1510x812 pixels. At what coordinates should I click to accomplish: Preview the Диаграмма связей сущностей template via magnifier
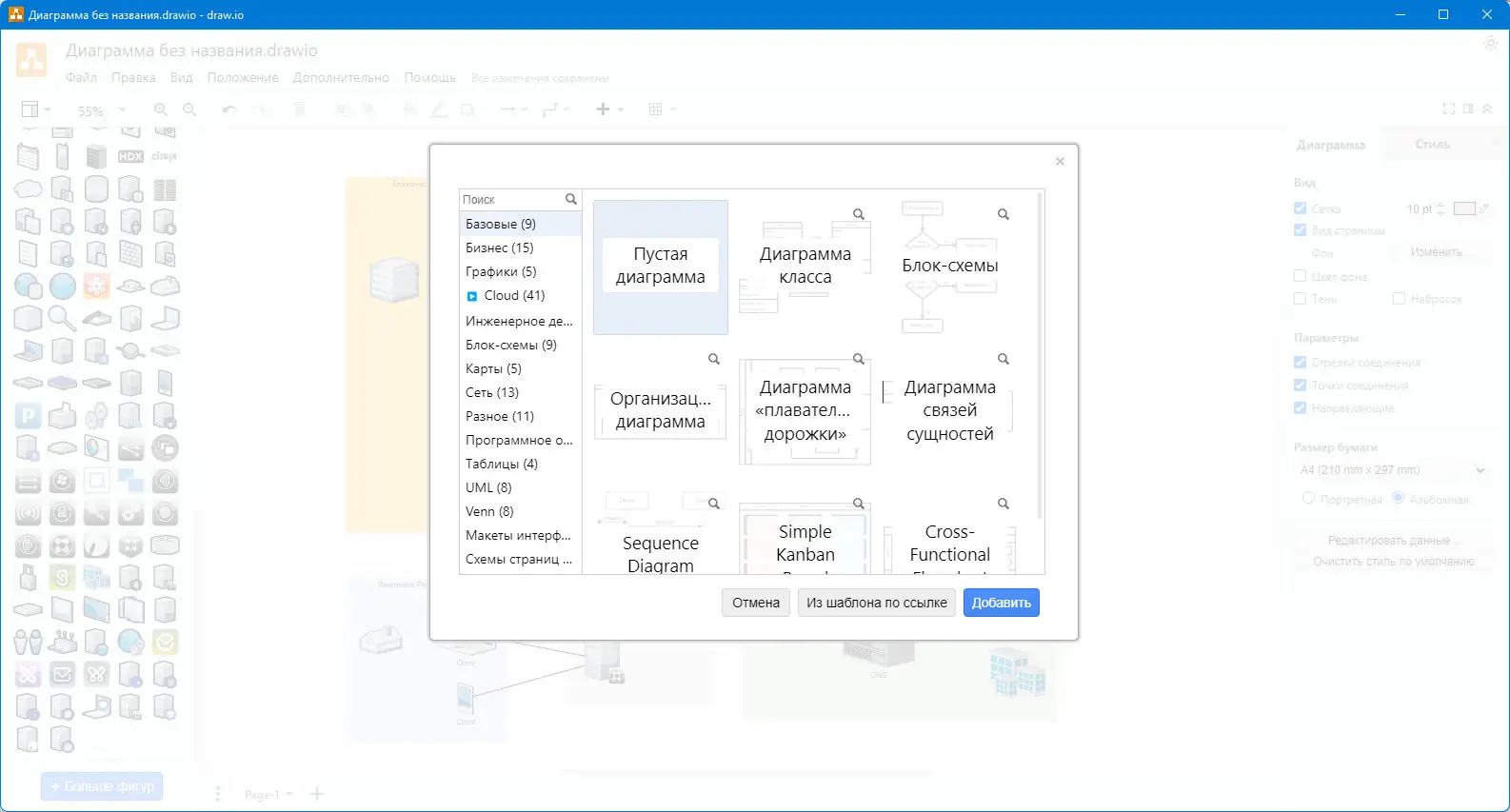[x=1003, y=359]
